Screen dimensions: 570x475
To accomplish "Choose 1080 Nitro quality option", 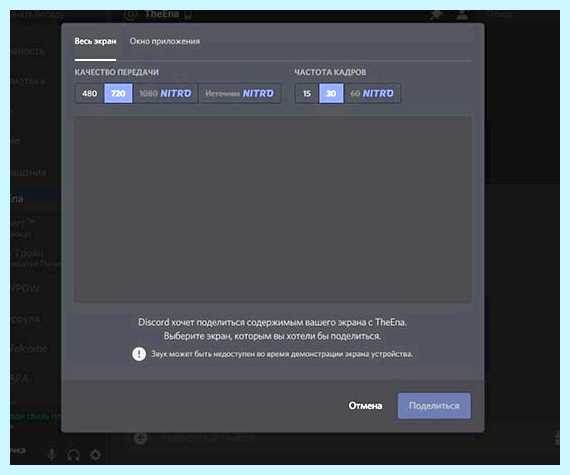I will point(165,93).
